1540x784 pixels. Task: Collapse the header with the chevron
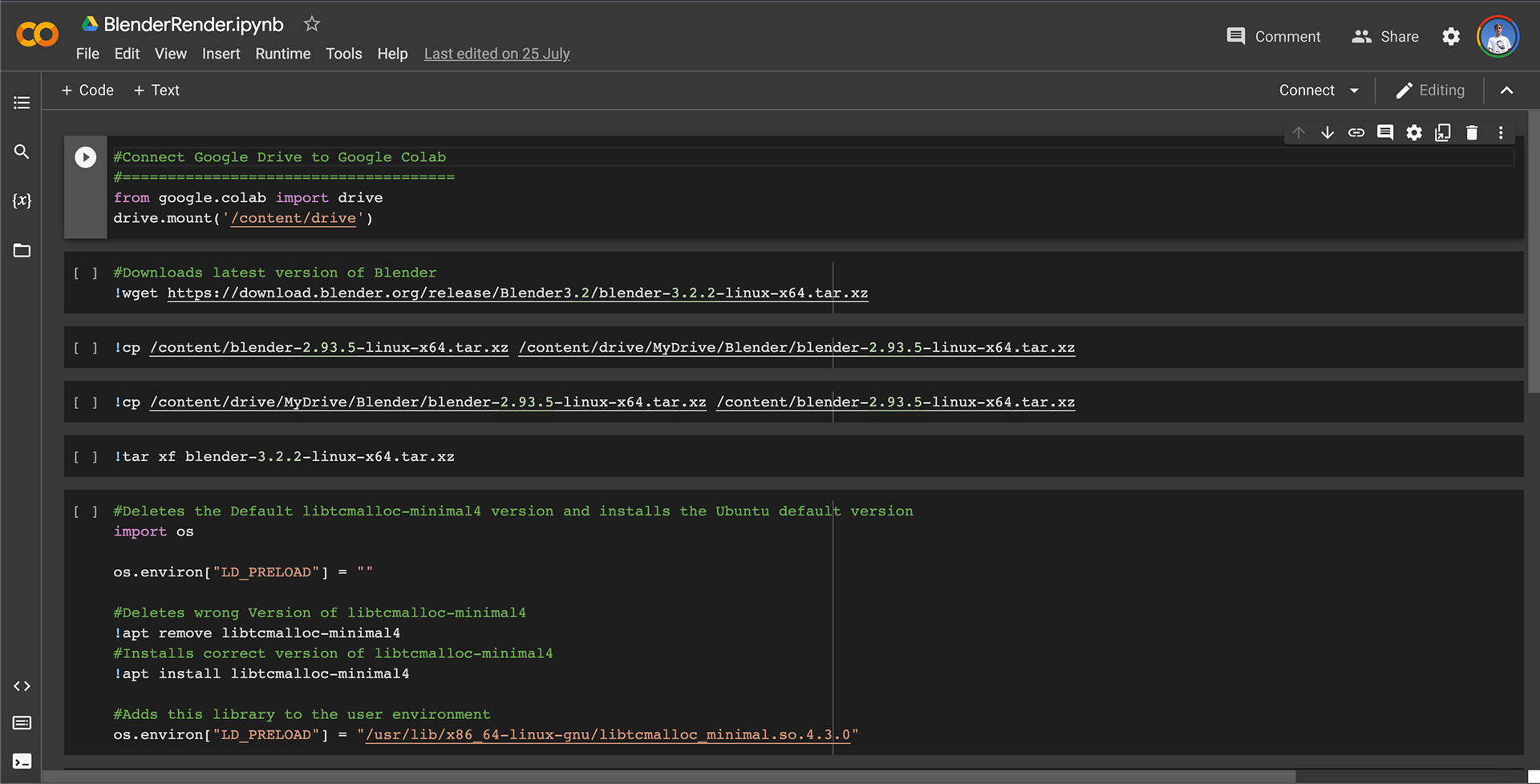point(1507,91)
